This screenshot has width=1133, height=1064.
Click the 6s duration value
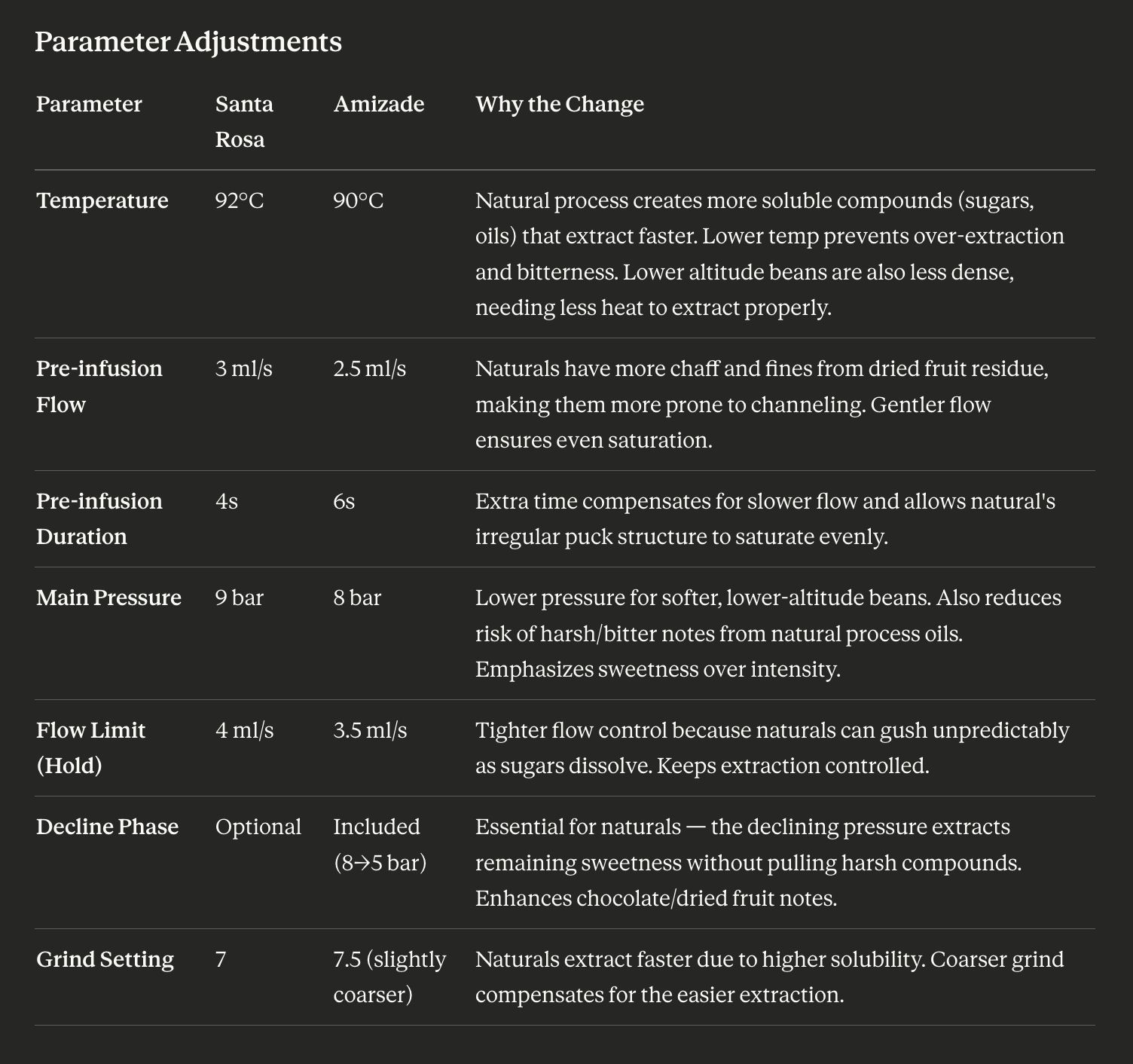point(344,501)
